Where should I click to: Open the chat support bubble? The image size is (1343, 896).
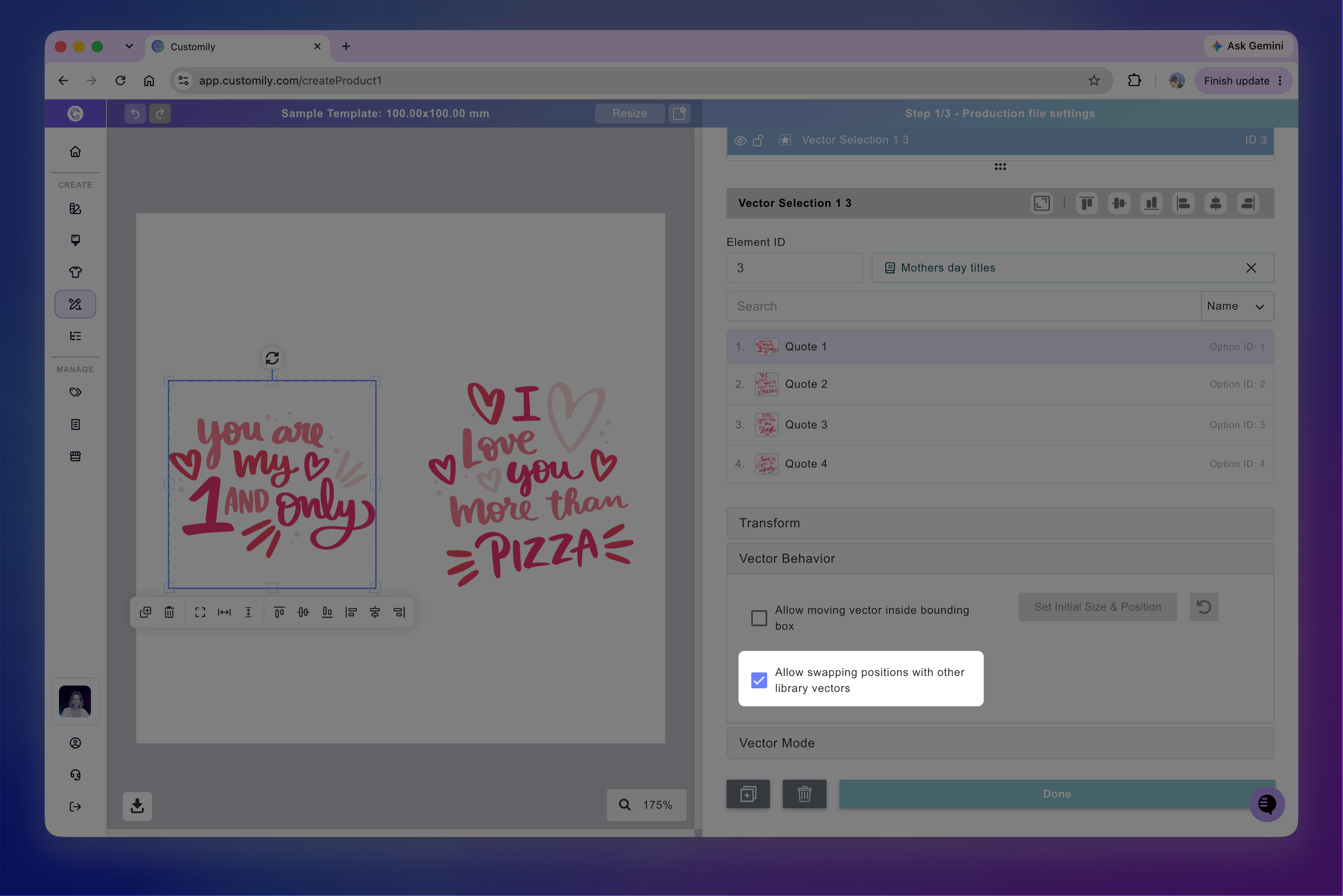pyautogui.click(x=1267, y=804)
